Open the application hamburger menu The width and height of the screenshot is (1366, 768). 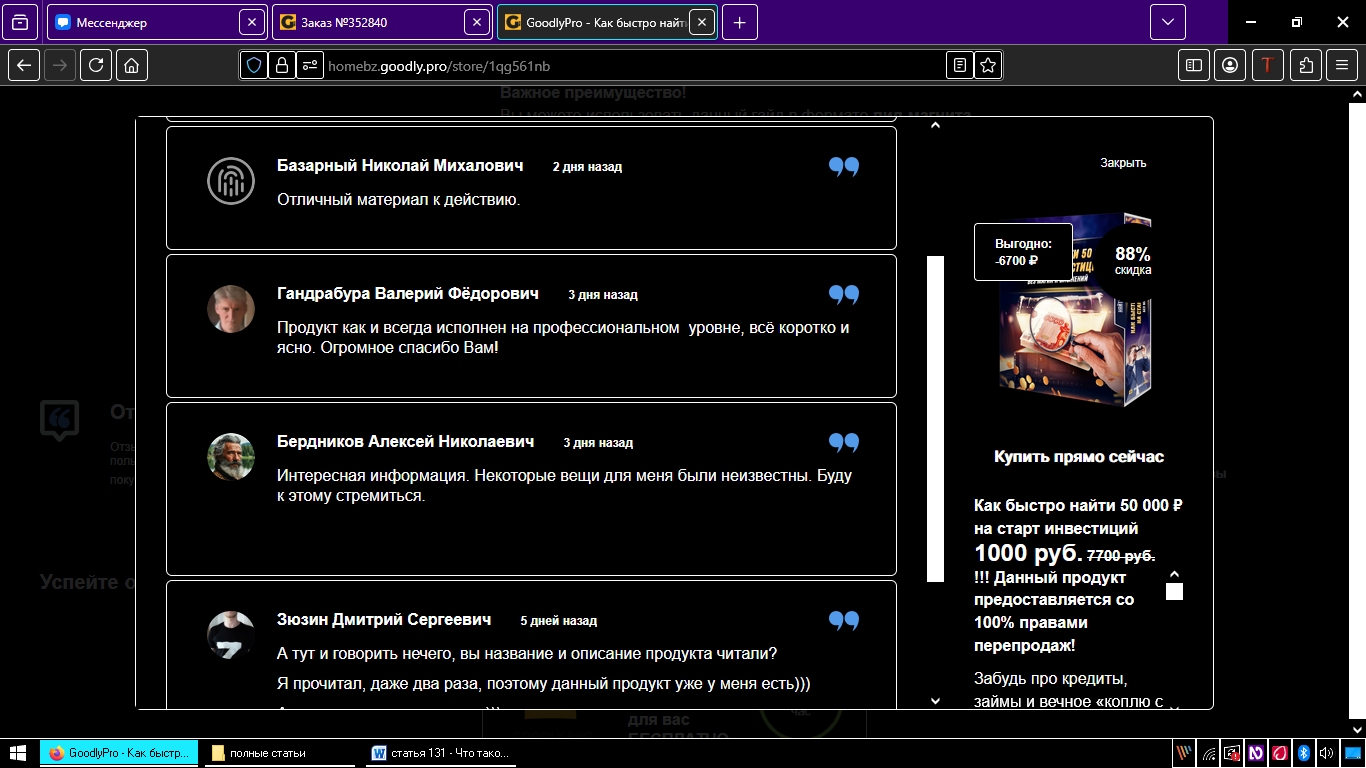coord(1342,65)
